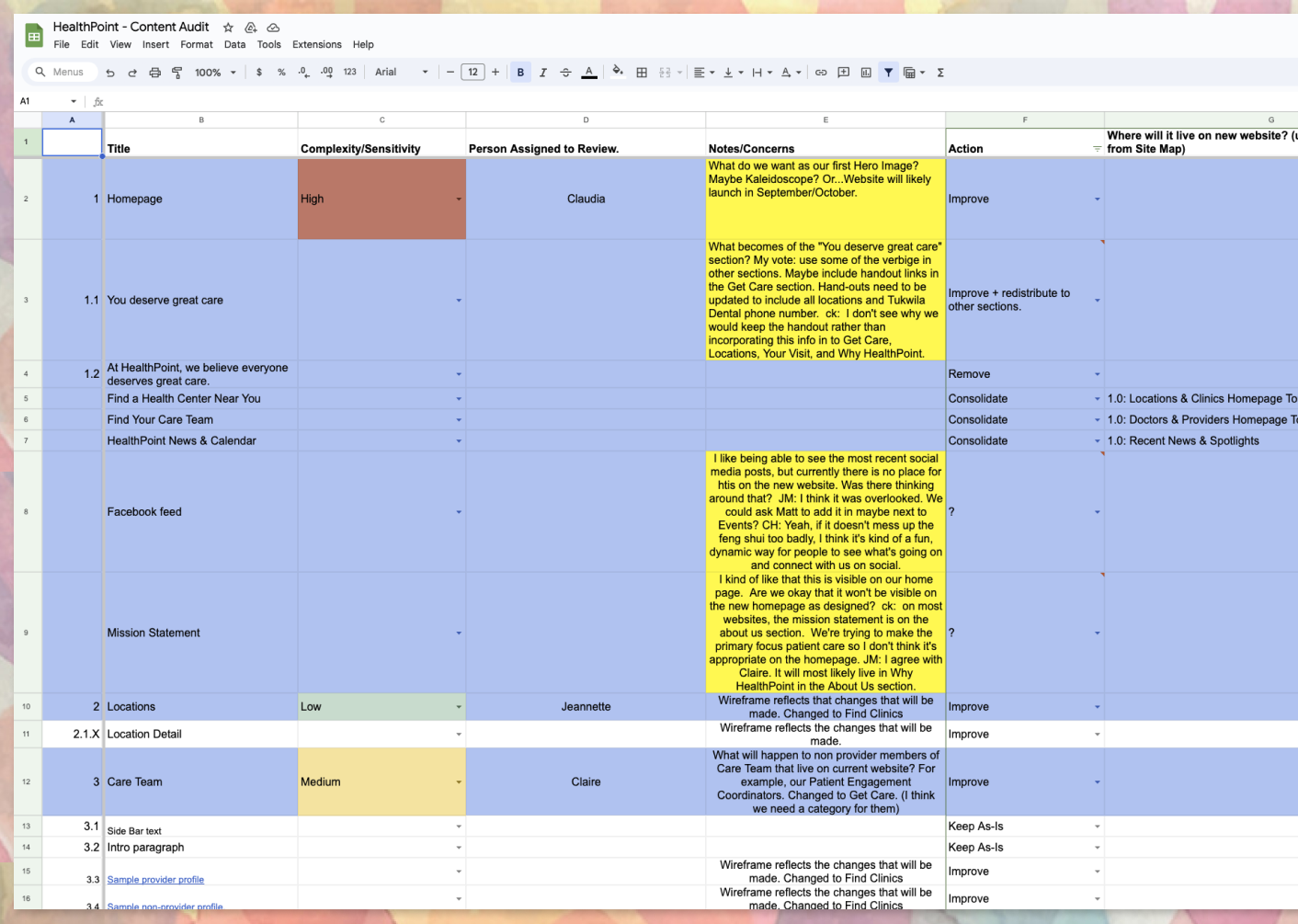Select the Claudia cell
The image size is (1298, 924).
586,200
